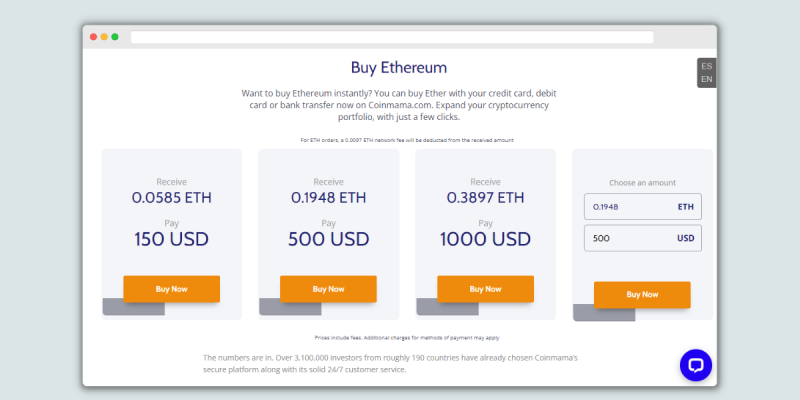Switch language to ES
800x400 pixels.
click(707, 66)
